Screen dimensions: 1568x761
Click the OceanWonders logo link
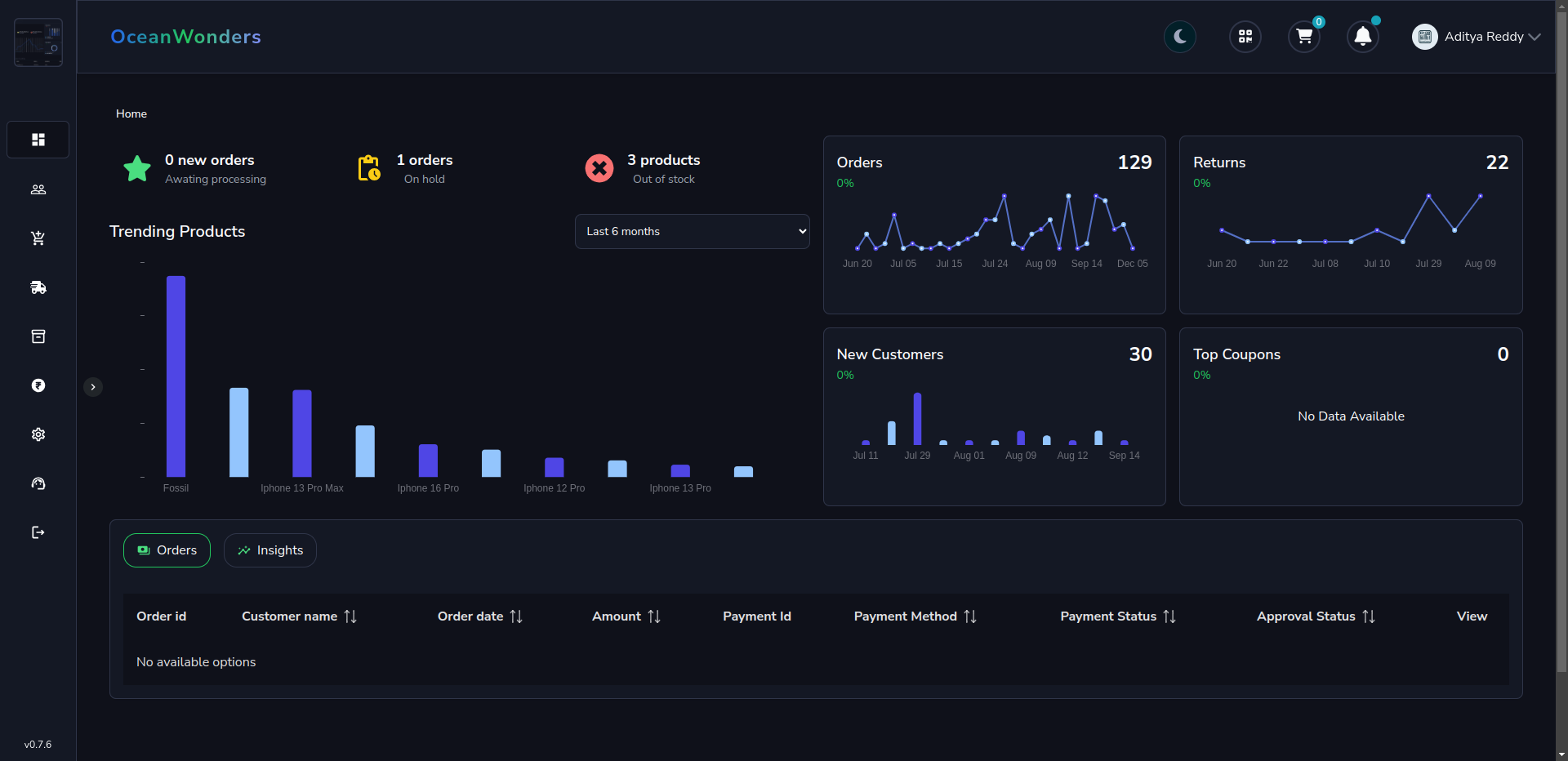pos(185,37)
